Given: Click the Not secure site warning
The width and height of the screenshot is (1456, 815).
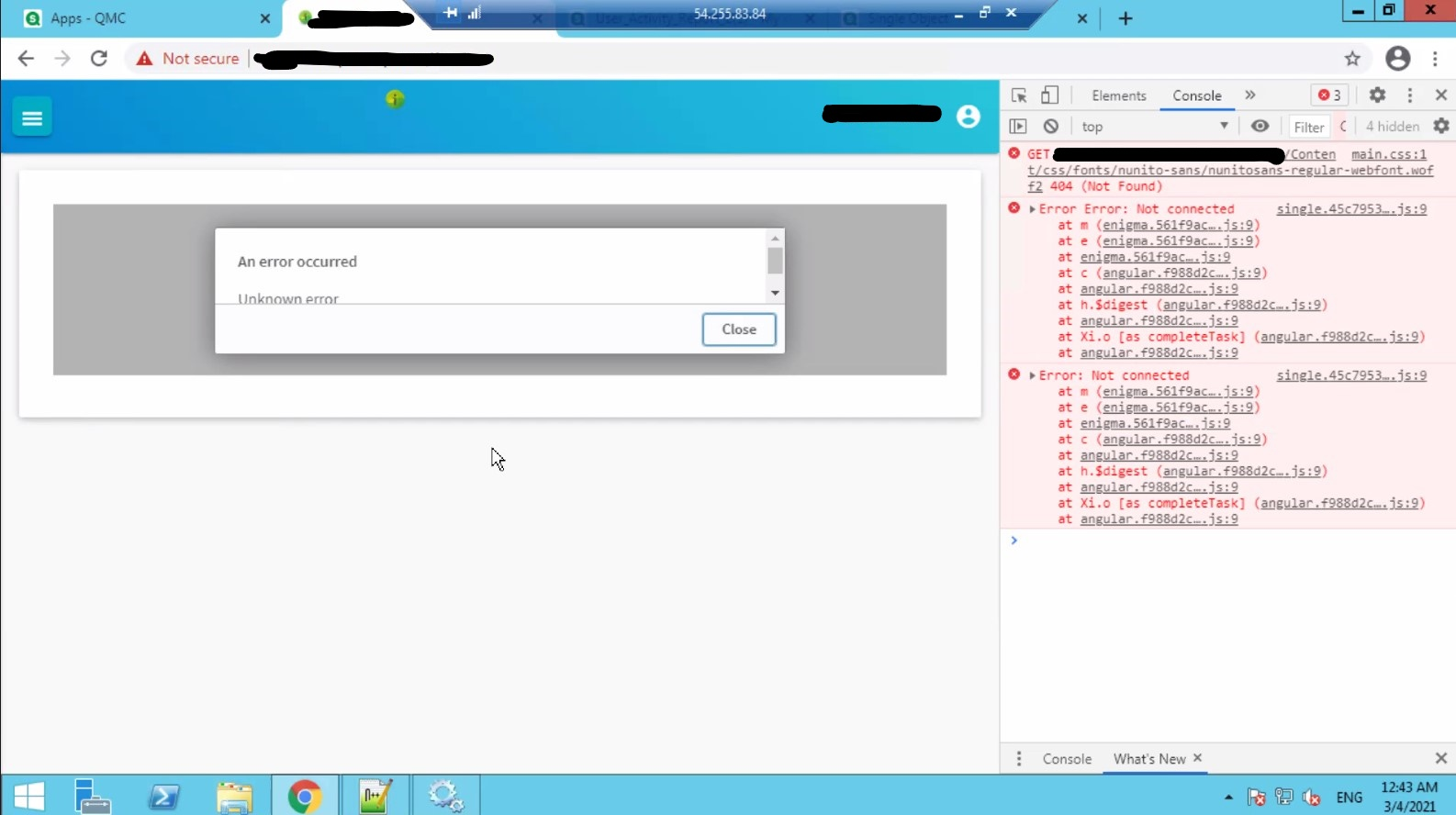Looking at the screenshot, I should pyautogui.click(x=187, y=59).
